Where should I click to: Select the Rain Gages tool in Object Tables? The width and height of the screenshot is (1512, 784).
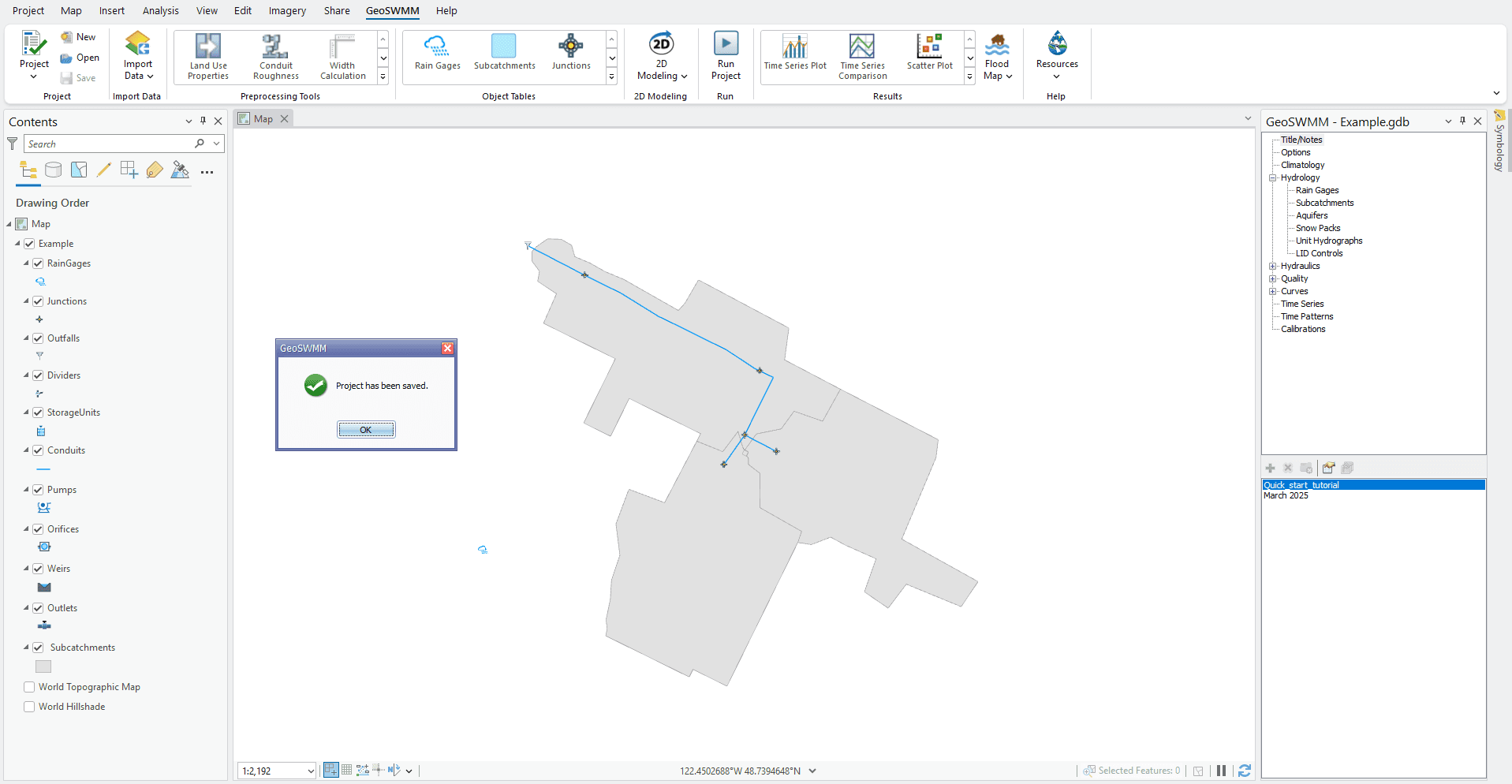click(x=436, y=55)
